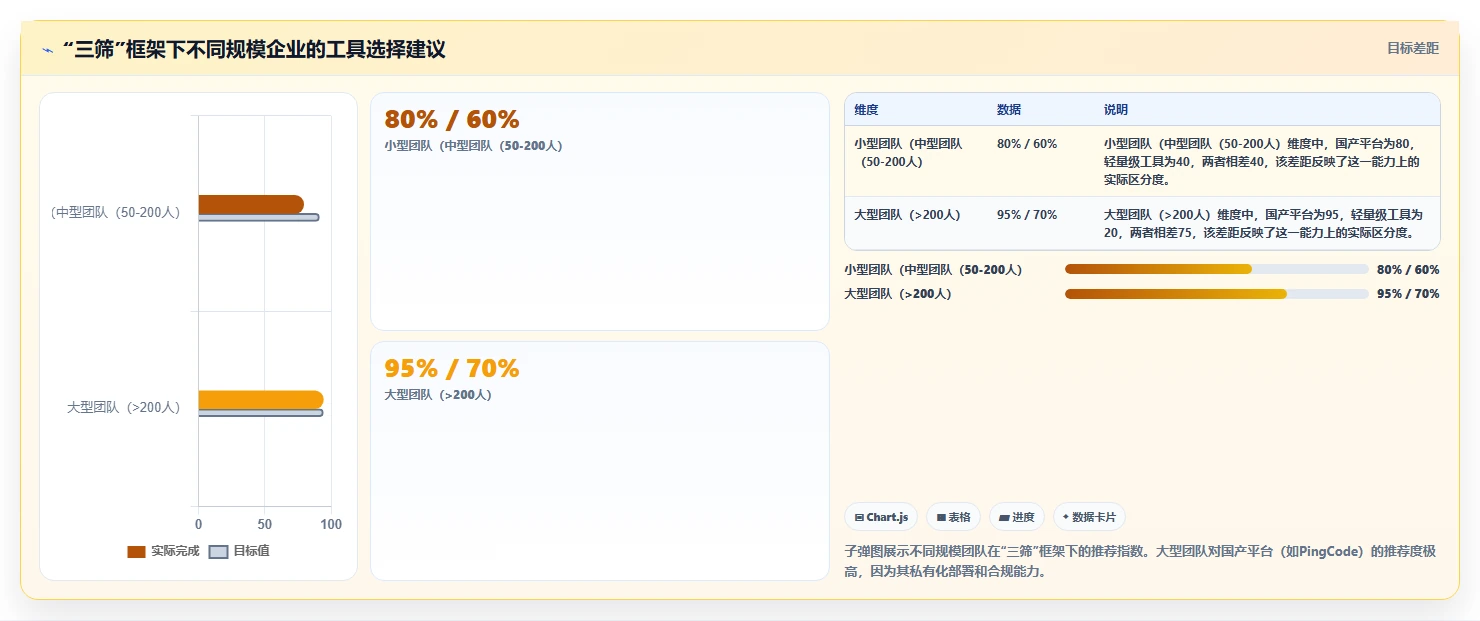1480x621 pixels.
Task: Click the 数据卡片 chip
Action: tap(1089, 517)
